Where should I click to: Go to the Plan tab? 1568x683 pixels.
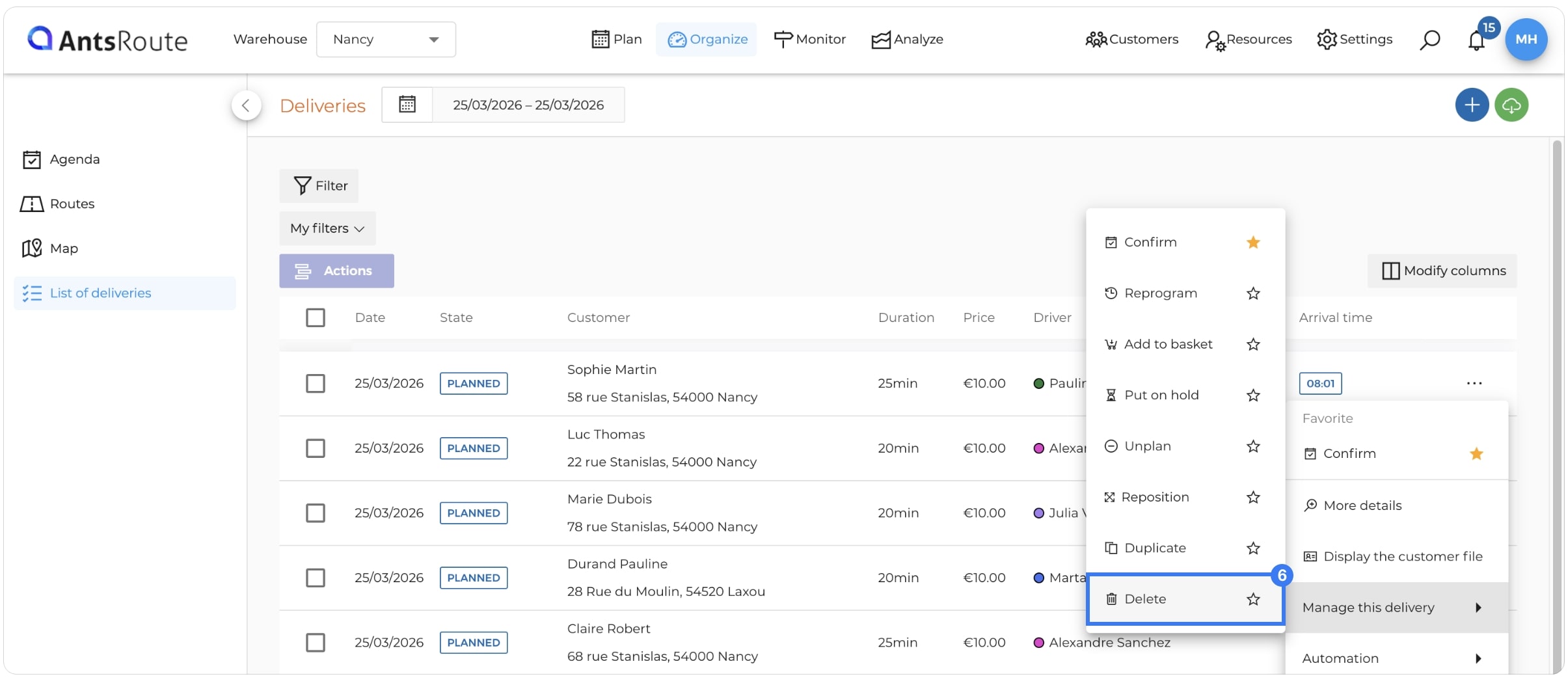point(616,39)
